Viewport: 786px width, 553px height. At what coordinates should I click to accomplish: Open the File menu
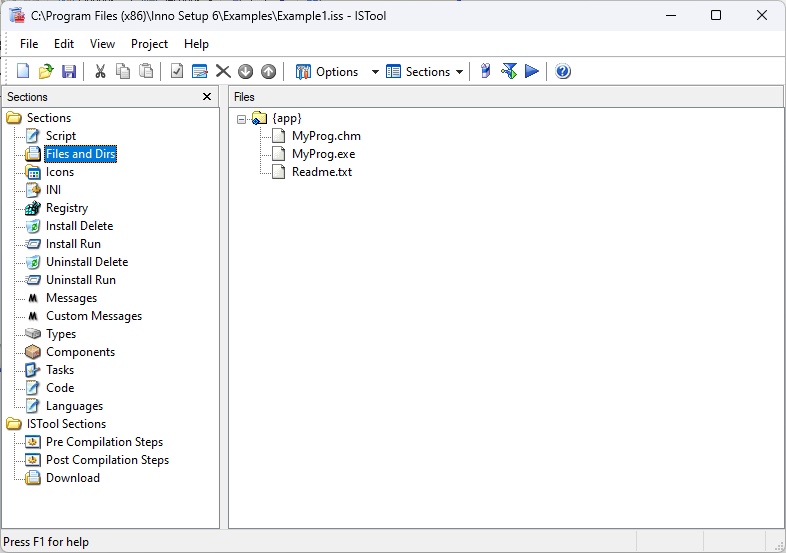[x=29, y=44]
